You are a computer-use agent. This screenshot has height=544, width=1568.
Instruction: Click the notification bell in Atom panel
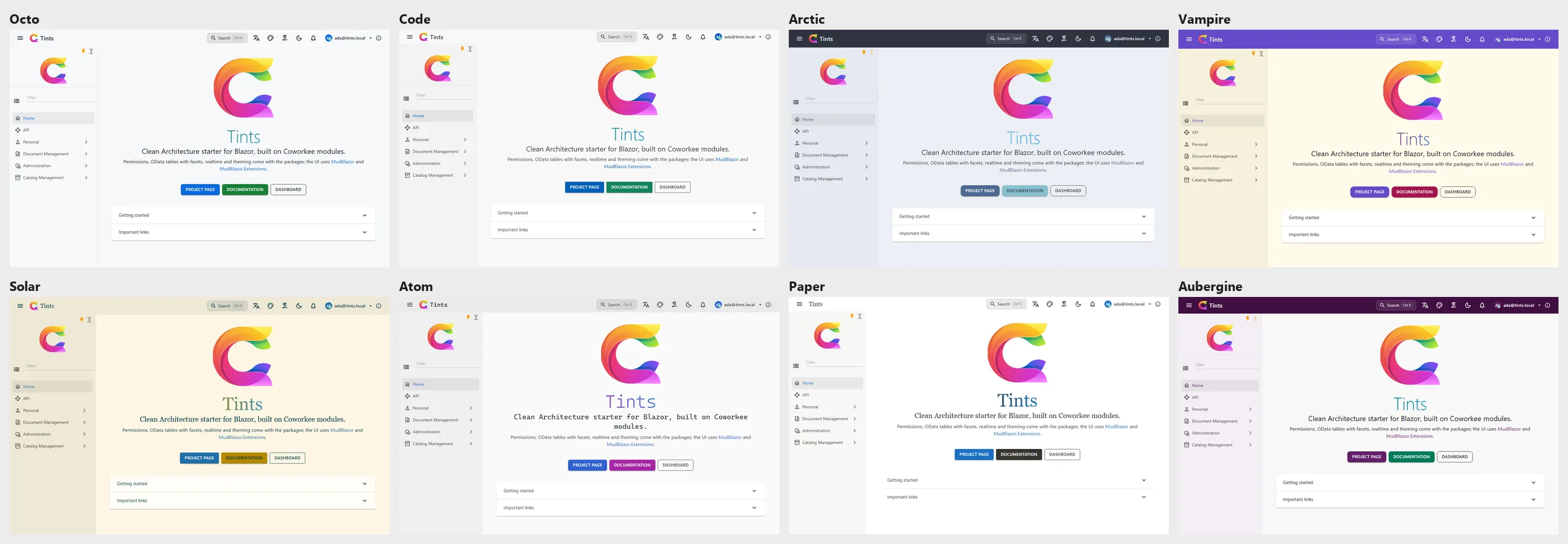703,305
